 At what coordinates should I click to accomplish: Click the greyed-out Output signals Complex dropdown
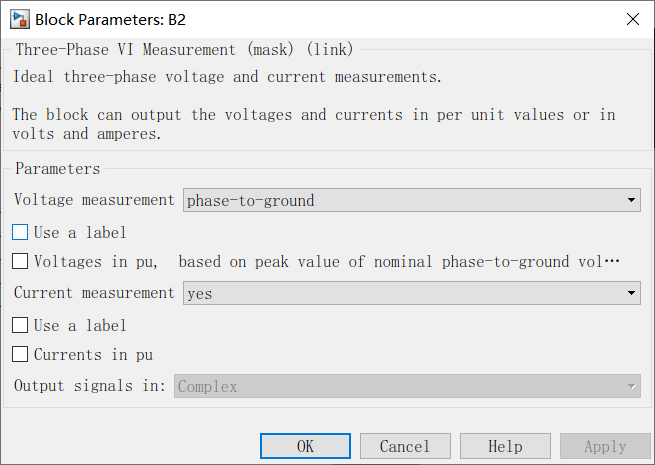(407, 386)
